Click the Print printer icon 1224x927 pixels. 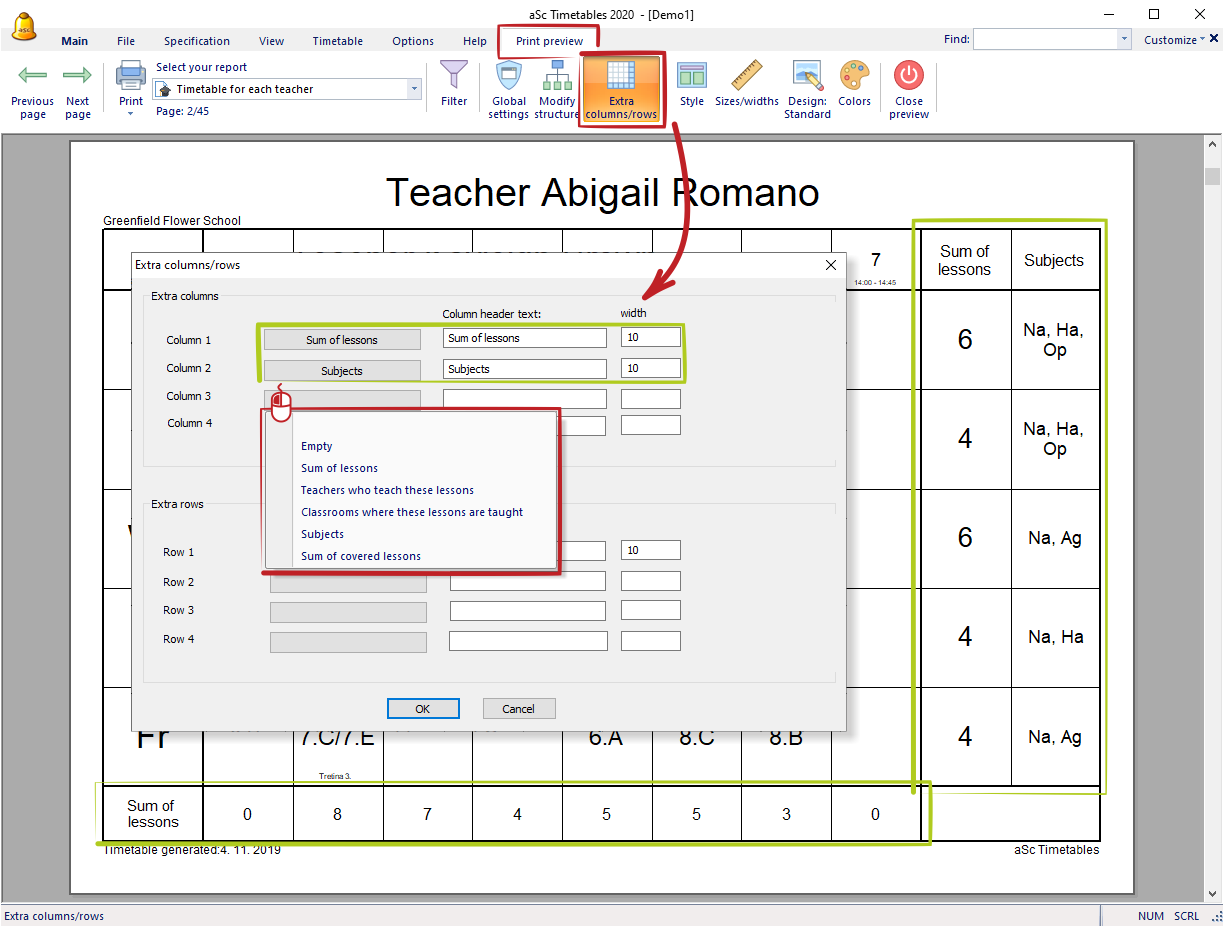(x=131, y=76)
